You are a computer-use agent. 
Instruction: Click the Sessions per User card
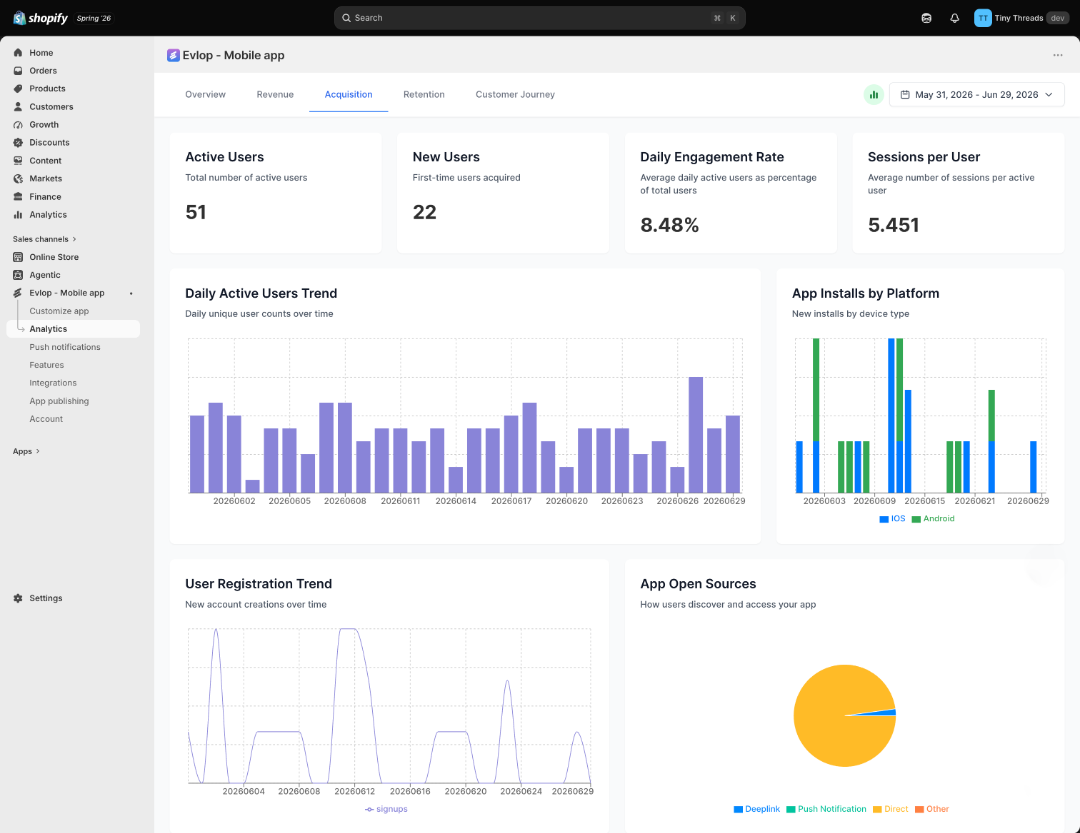click(958, 193)
